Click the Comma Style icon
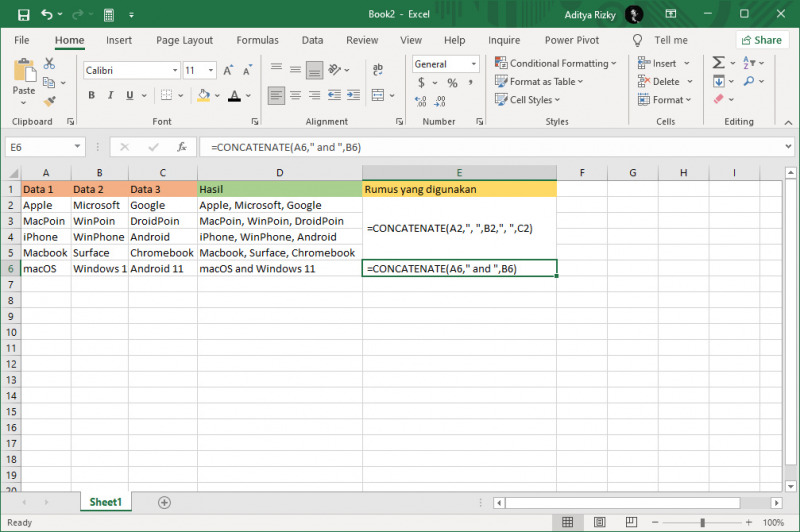 pyautogui.click(x=470, y=83)
